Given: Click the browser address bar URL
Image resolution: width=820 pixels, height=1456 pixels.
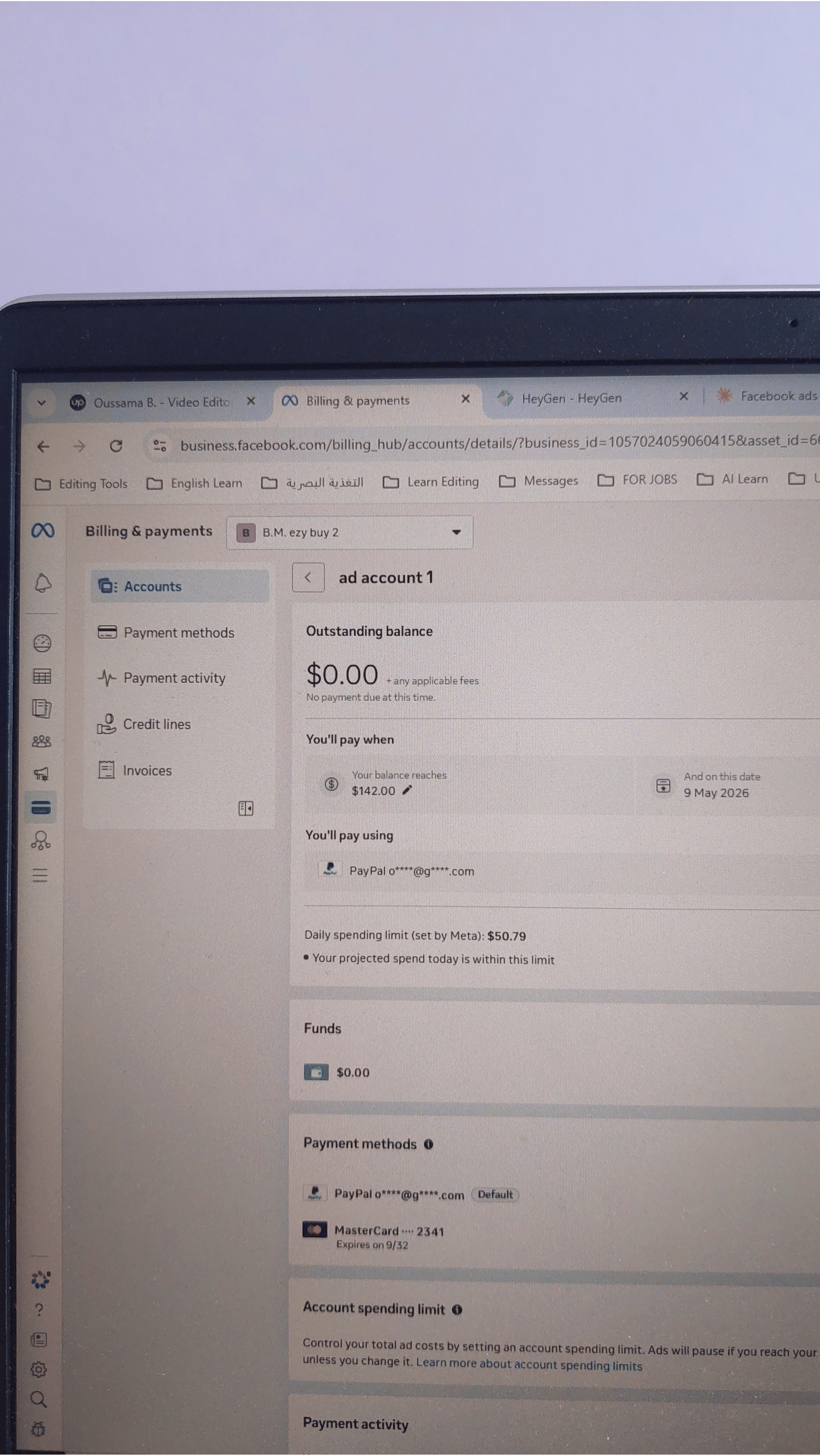Looking at the screenshot, I should click(499, 443).
